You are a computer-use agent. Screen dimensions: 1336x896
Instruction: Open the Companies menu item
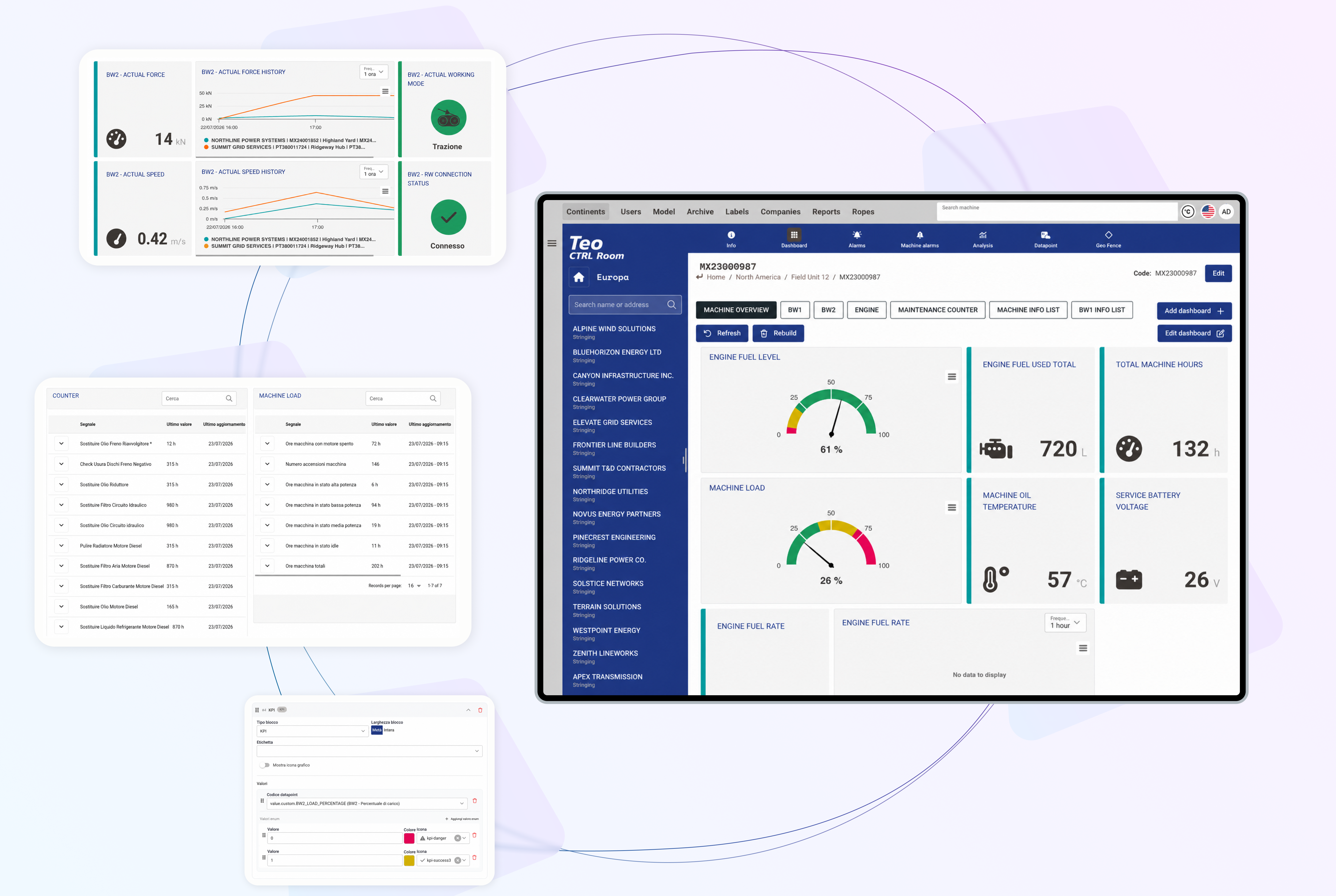click(780, 212)
